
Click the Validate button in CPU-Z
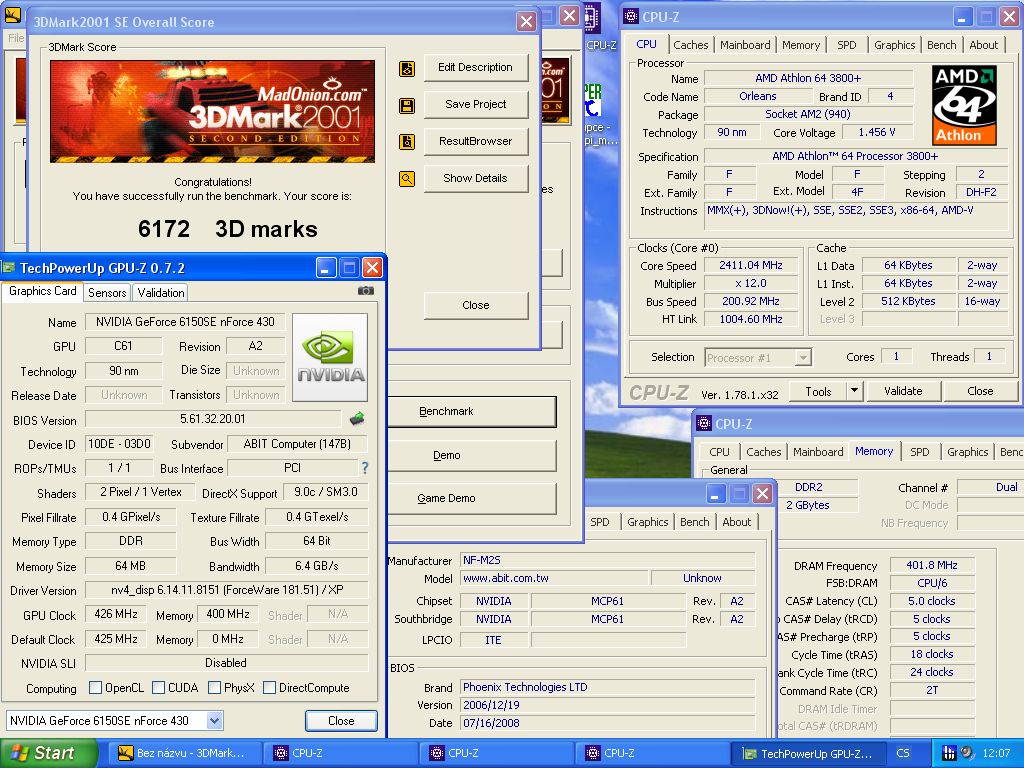tap(903, 391)
